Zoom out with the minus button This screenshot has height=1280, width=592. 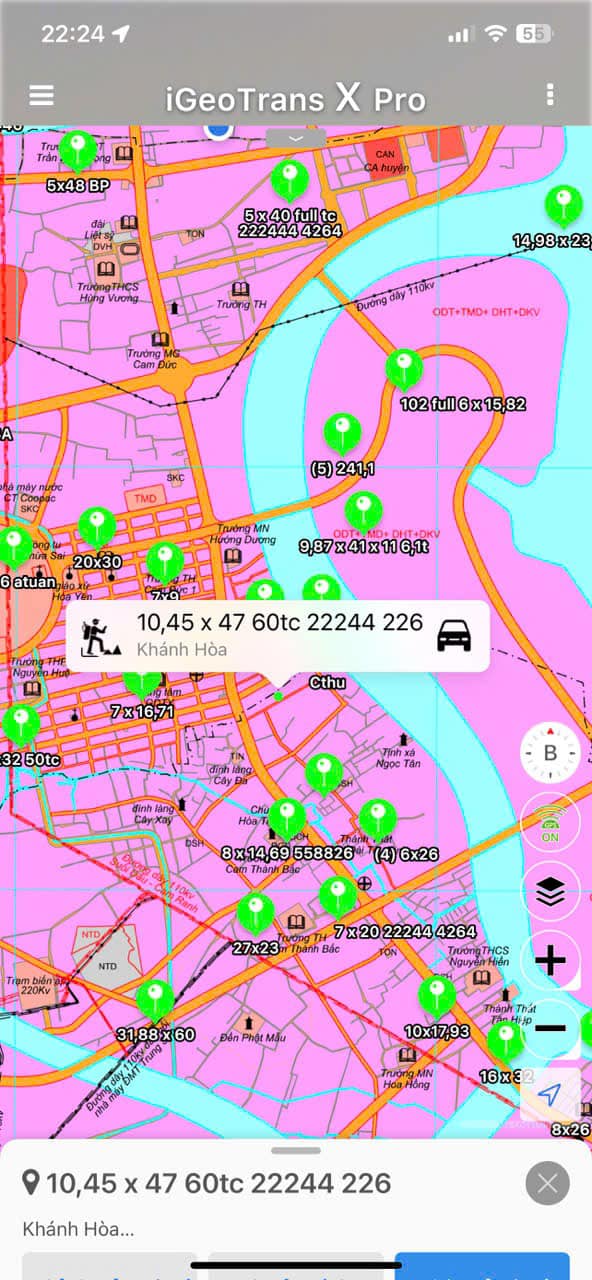click(550, 1029)
